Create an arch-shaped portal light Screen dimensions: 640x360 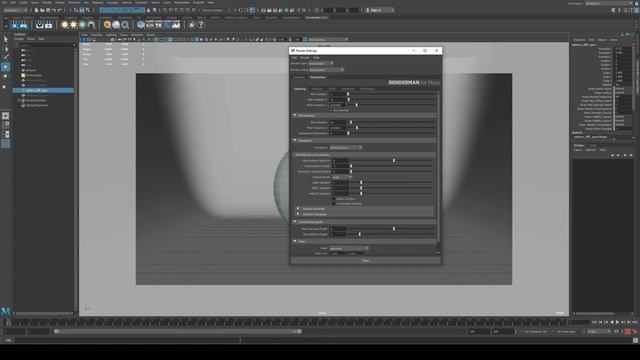pyautogui.click(x=91, y=25)
